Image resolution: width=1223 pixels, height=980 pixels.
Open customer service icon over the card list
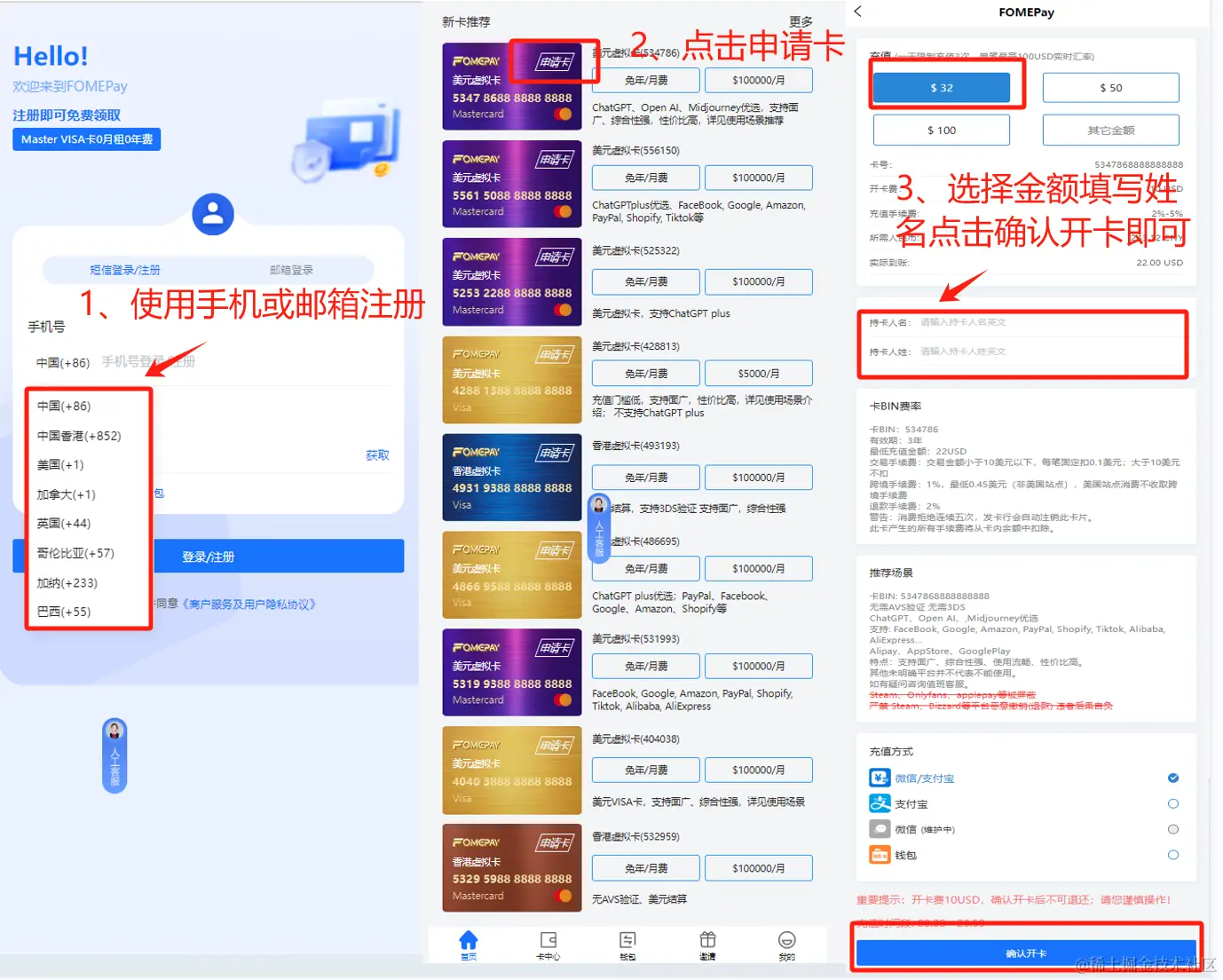599,530
